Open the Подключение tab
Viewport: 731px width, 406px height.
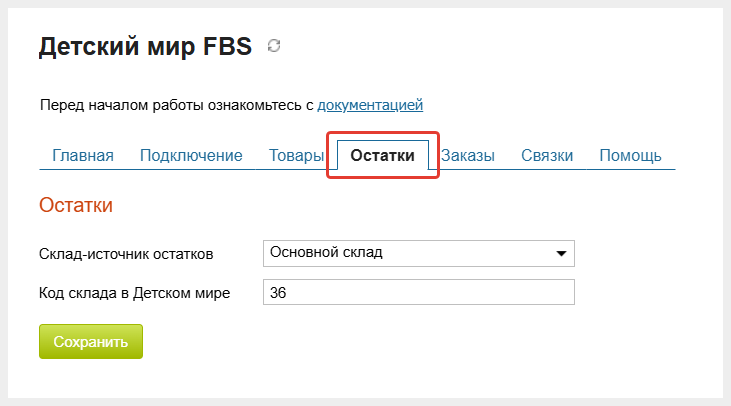[191, 155]
